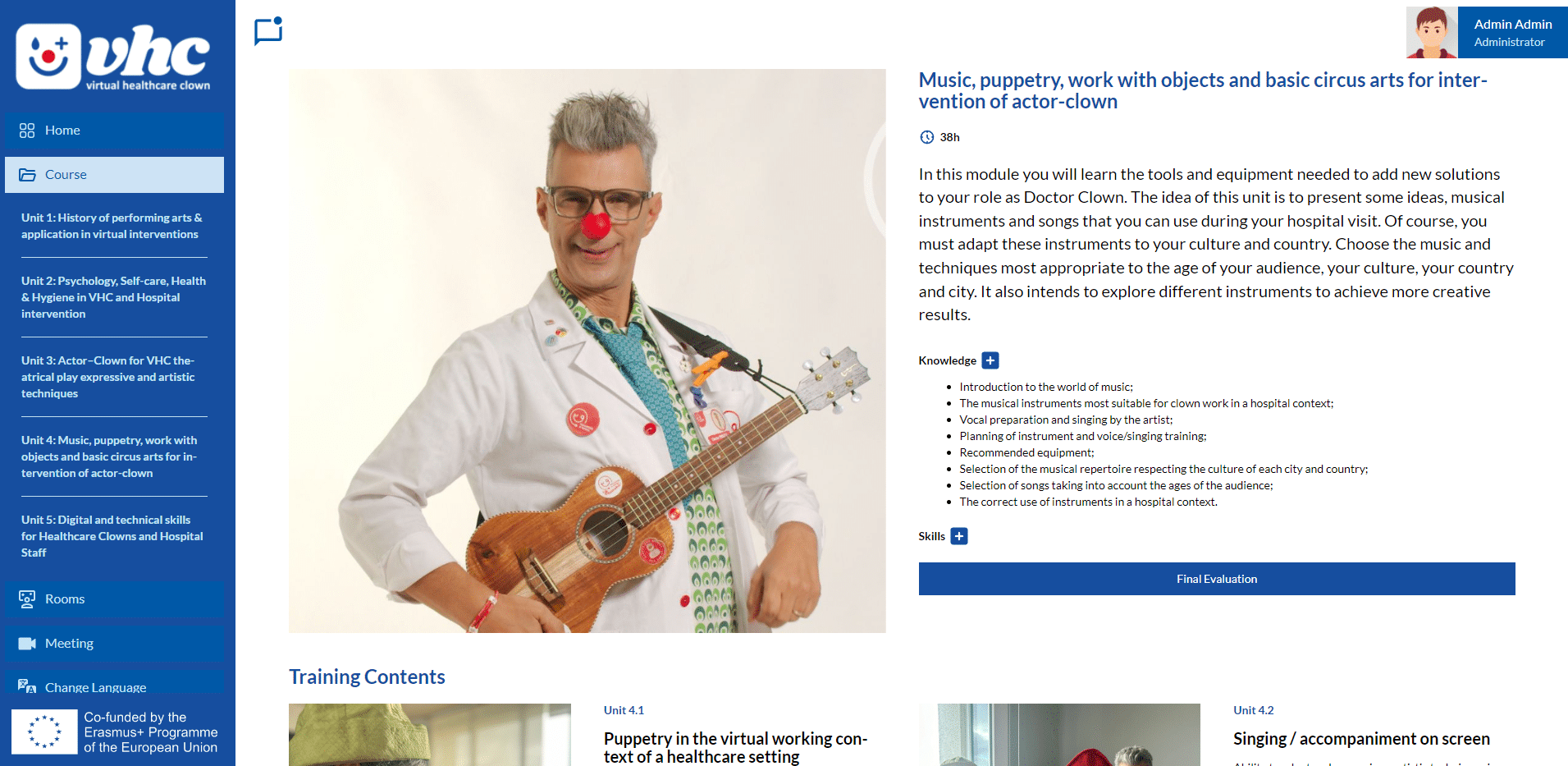Viewport: 1568px width, 766px height.
Task: Click the Admin user avatar picture
Action: 1432,32
